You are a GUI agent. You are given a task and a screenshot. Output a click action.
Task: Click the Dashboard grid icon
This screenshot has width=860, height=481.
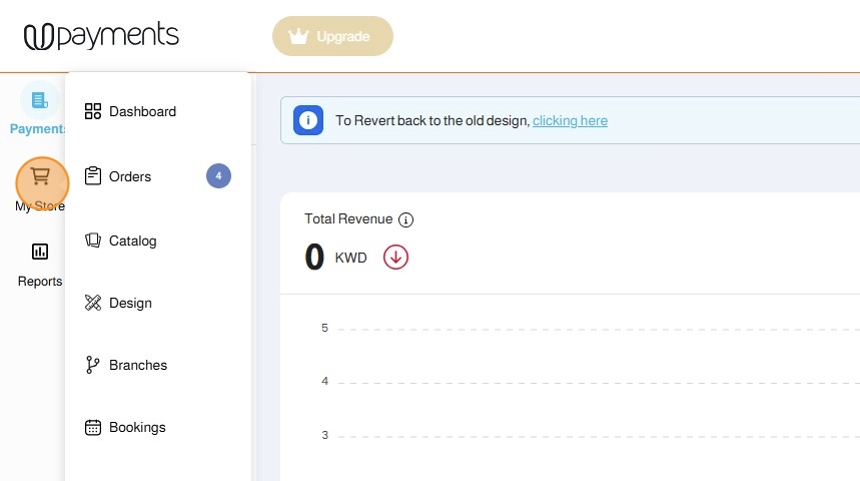pyautogui.click(x=93, y=112)
